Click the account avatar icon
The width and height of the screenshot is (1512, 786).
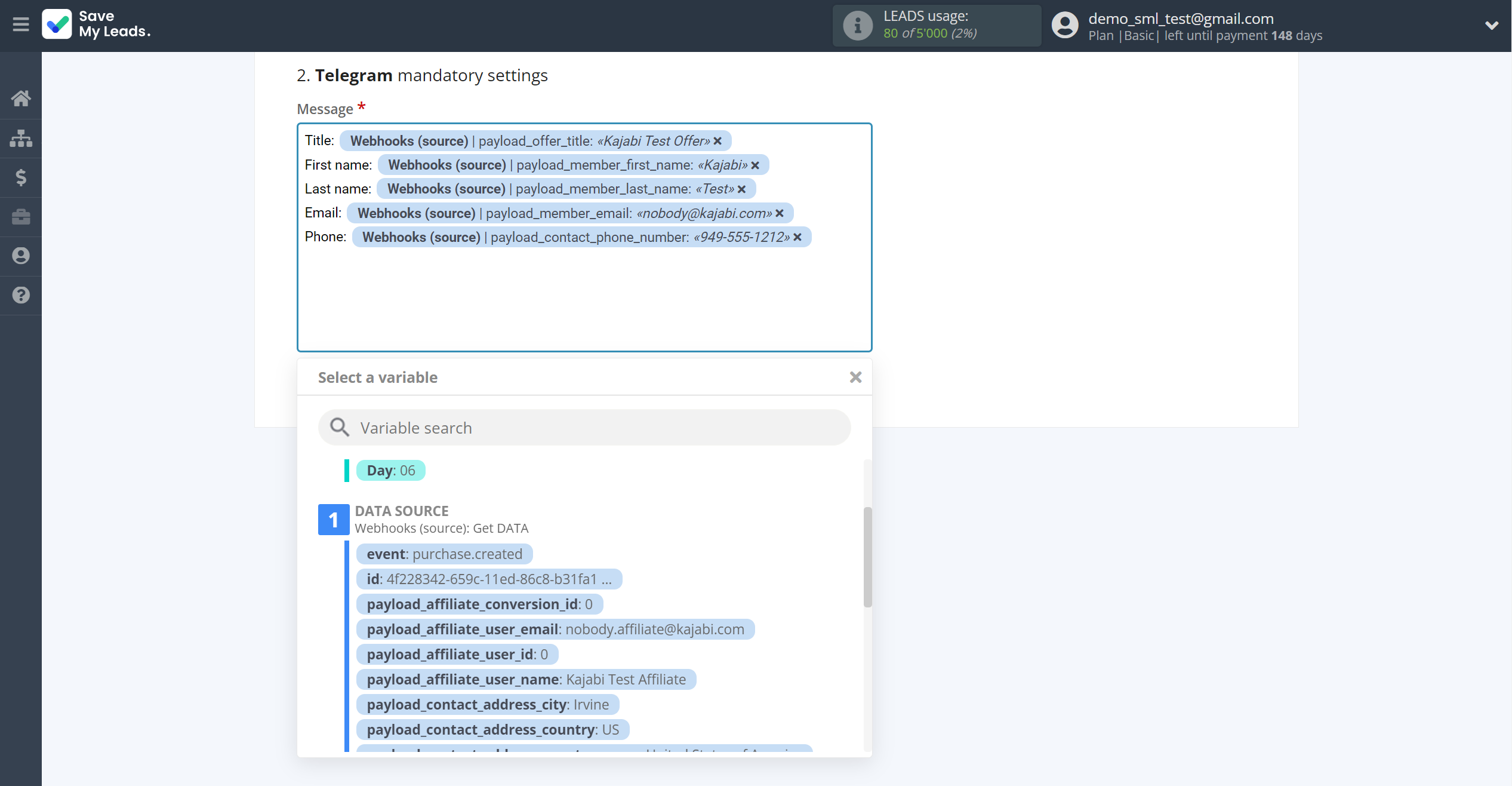(x=1065, y=26)
